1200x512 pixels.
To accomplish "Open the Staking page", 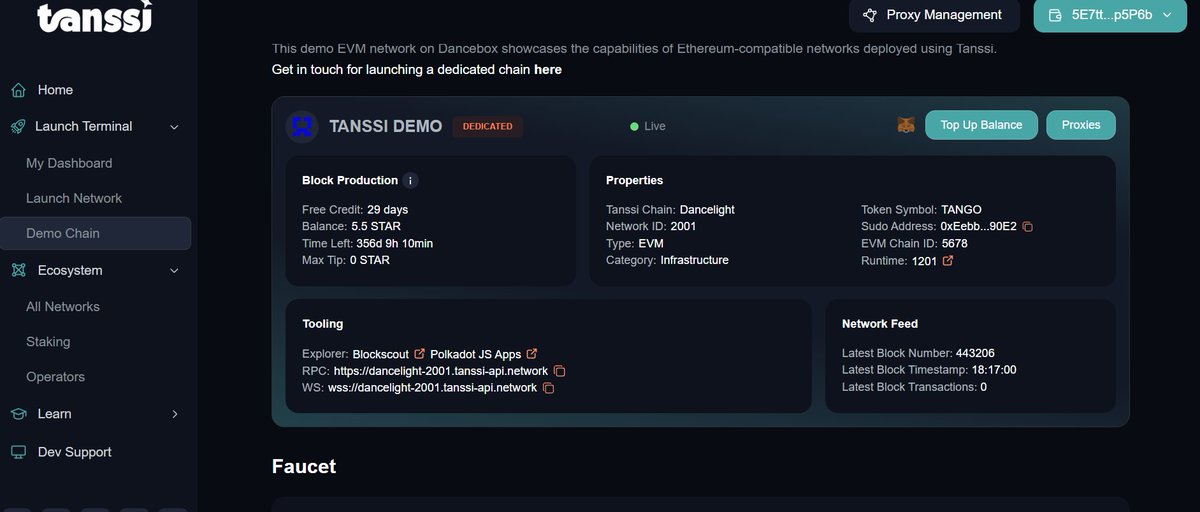I will click(x=48, y=342).
